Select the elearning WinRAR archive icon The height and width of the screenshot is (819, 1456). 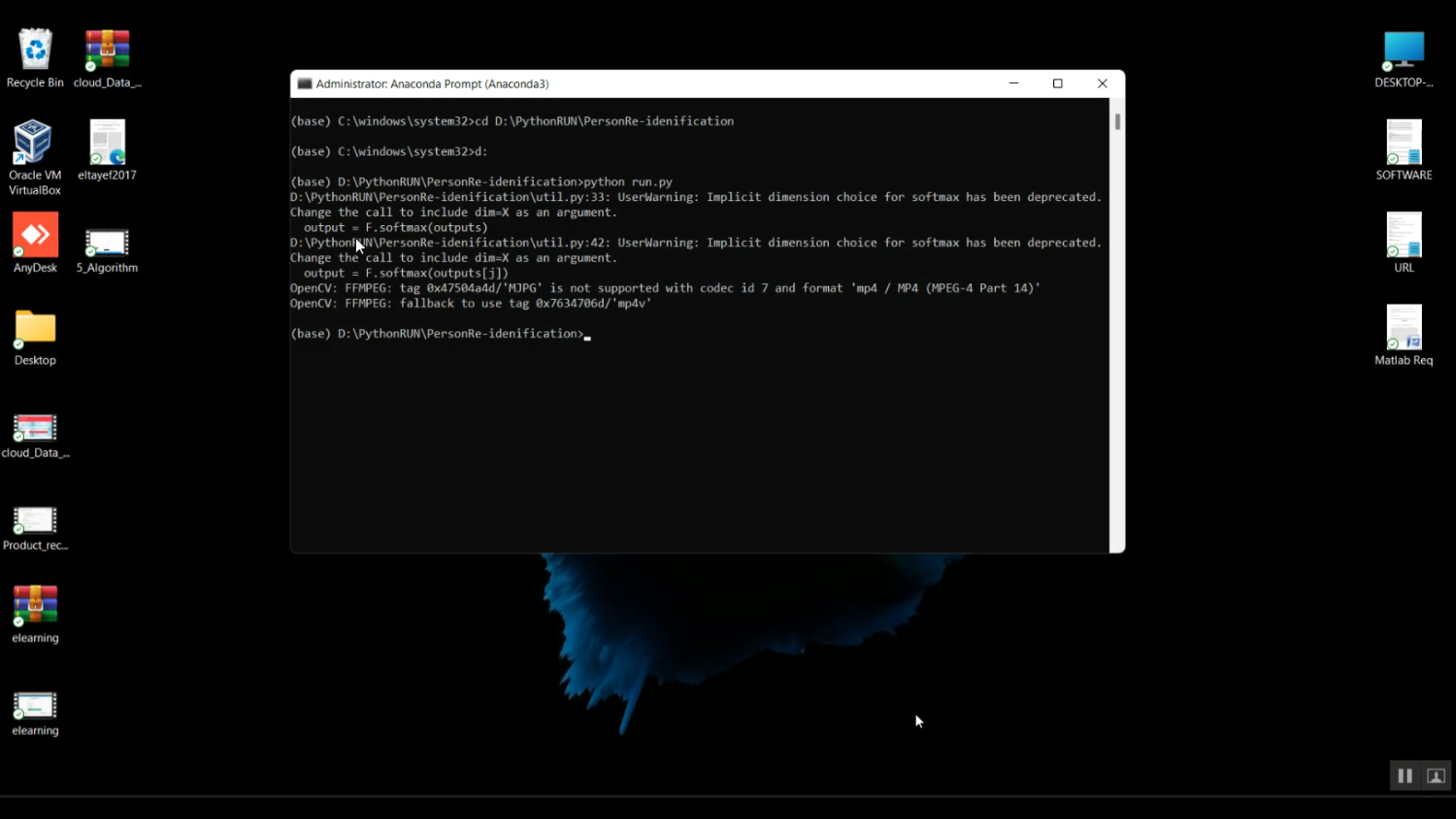tap(35, 614)
